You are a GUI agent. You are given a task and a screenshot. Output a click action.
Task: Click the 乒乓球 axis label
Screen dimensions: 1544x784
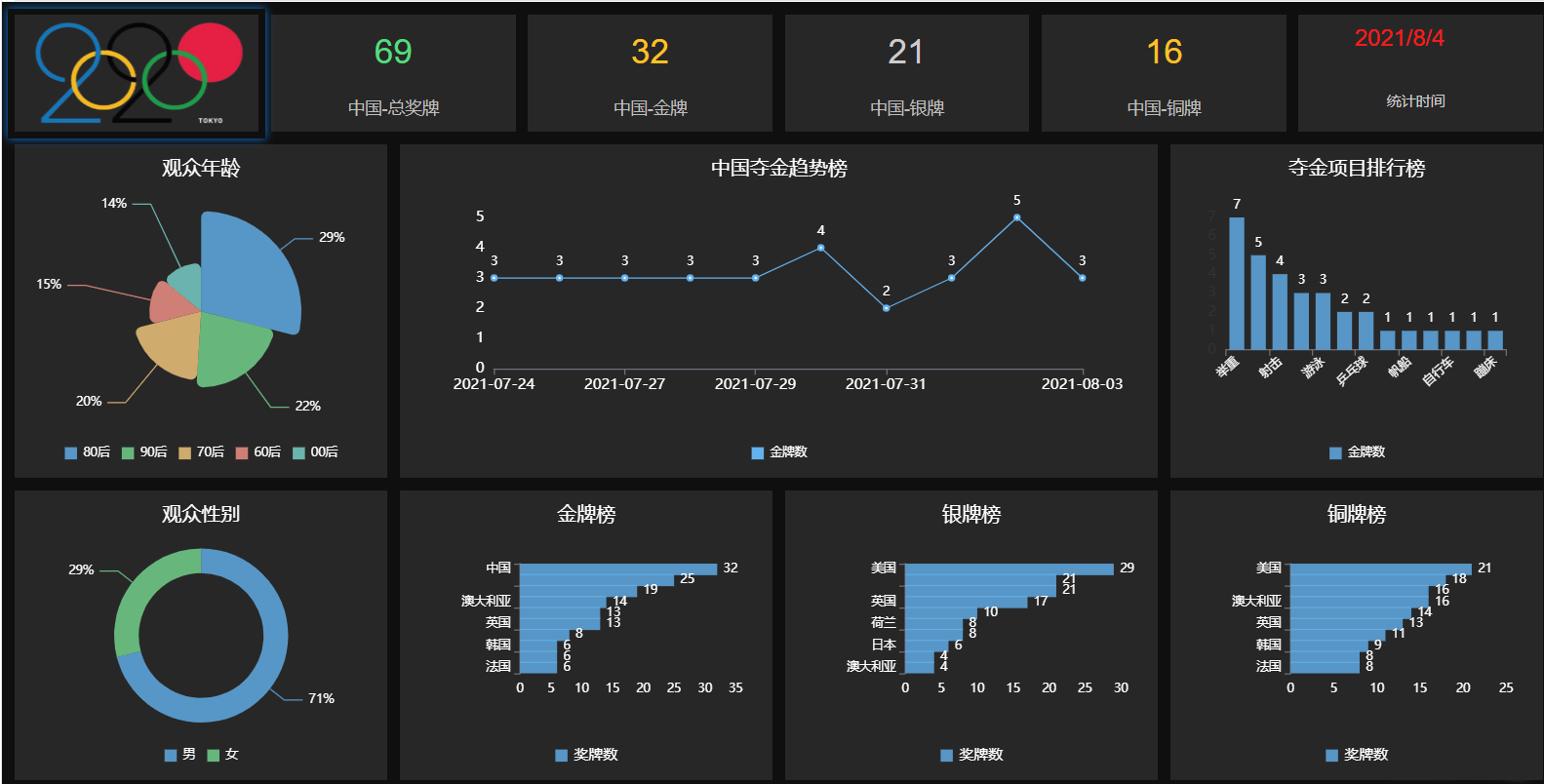click(x=1352, y=371)
